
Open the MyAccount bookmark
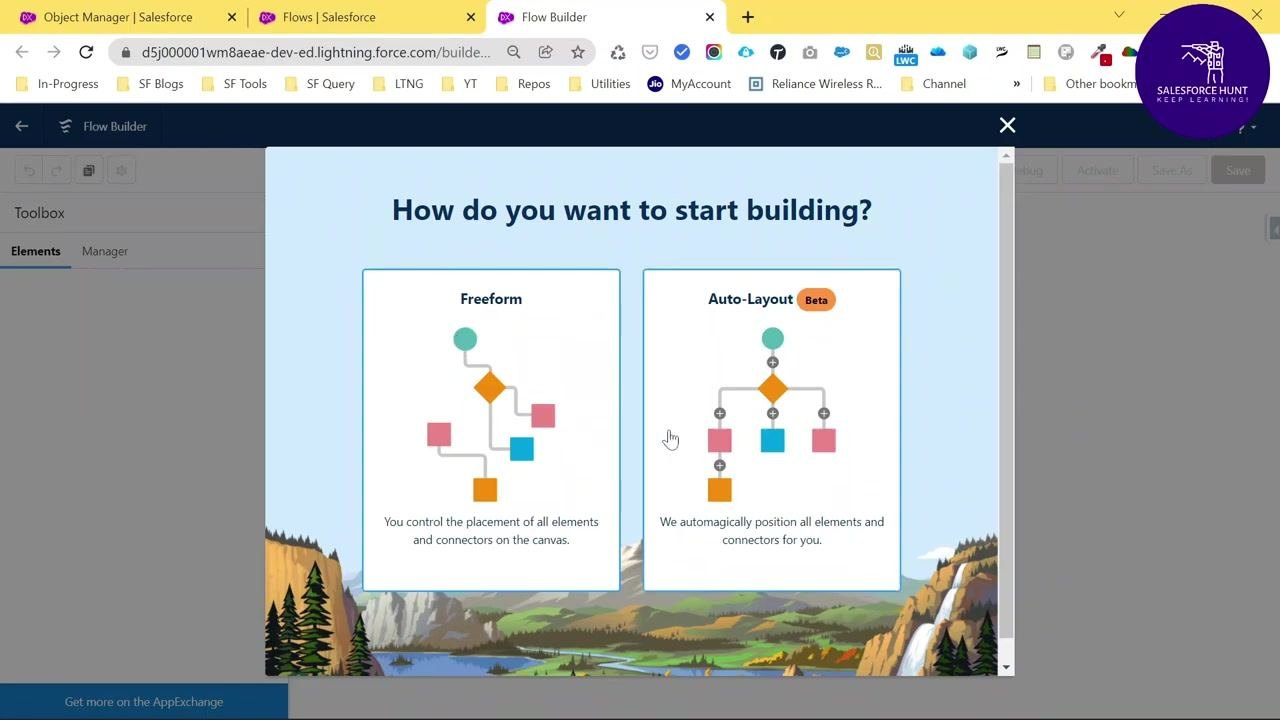[689, 84]
